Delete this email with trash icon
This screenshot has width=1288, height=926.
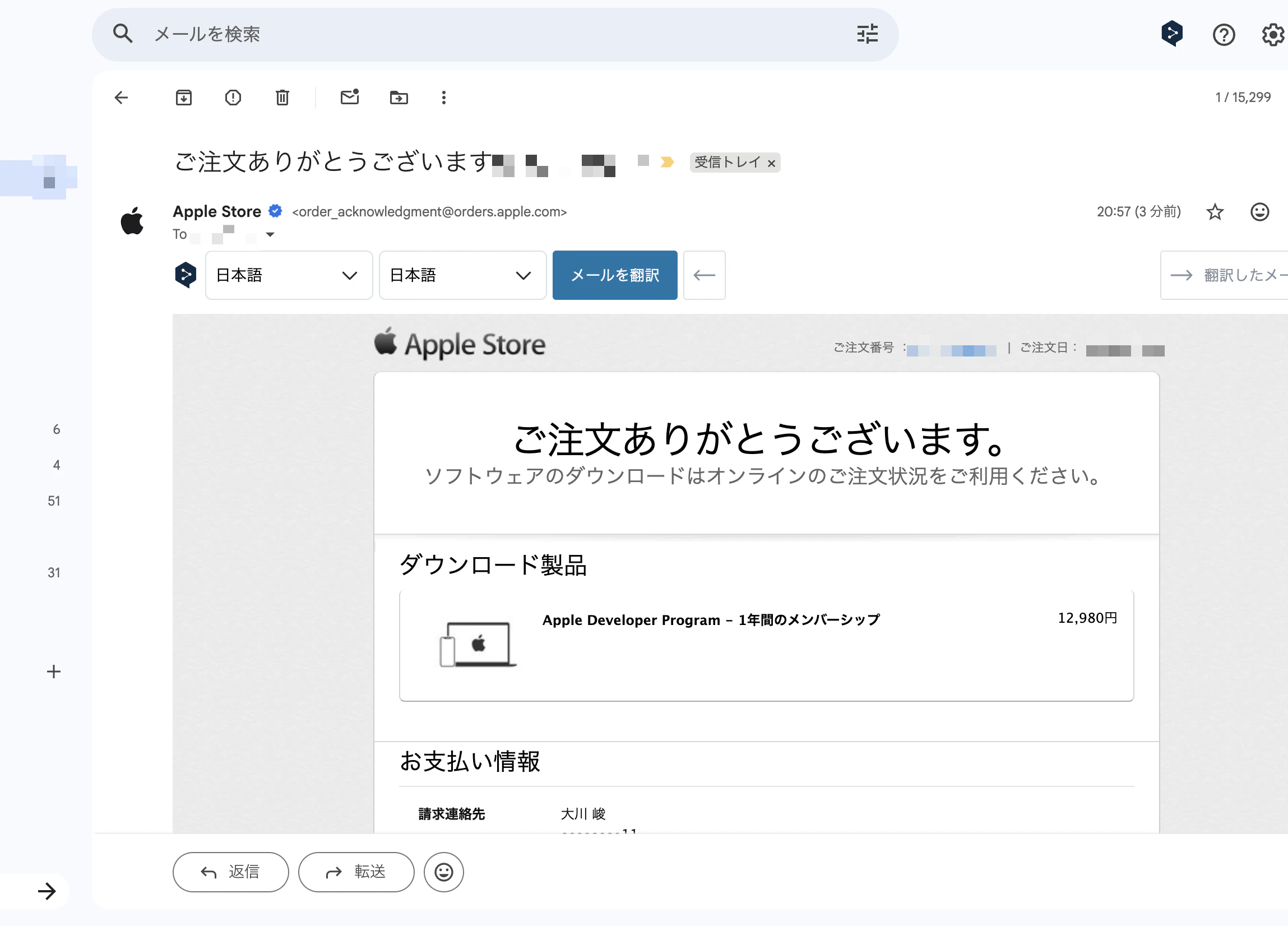pos(282,98)
